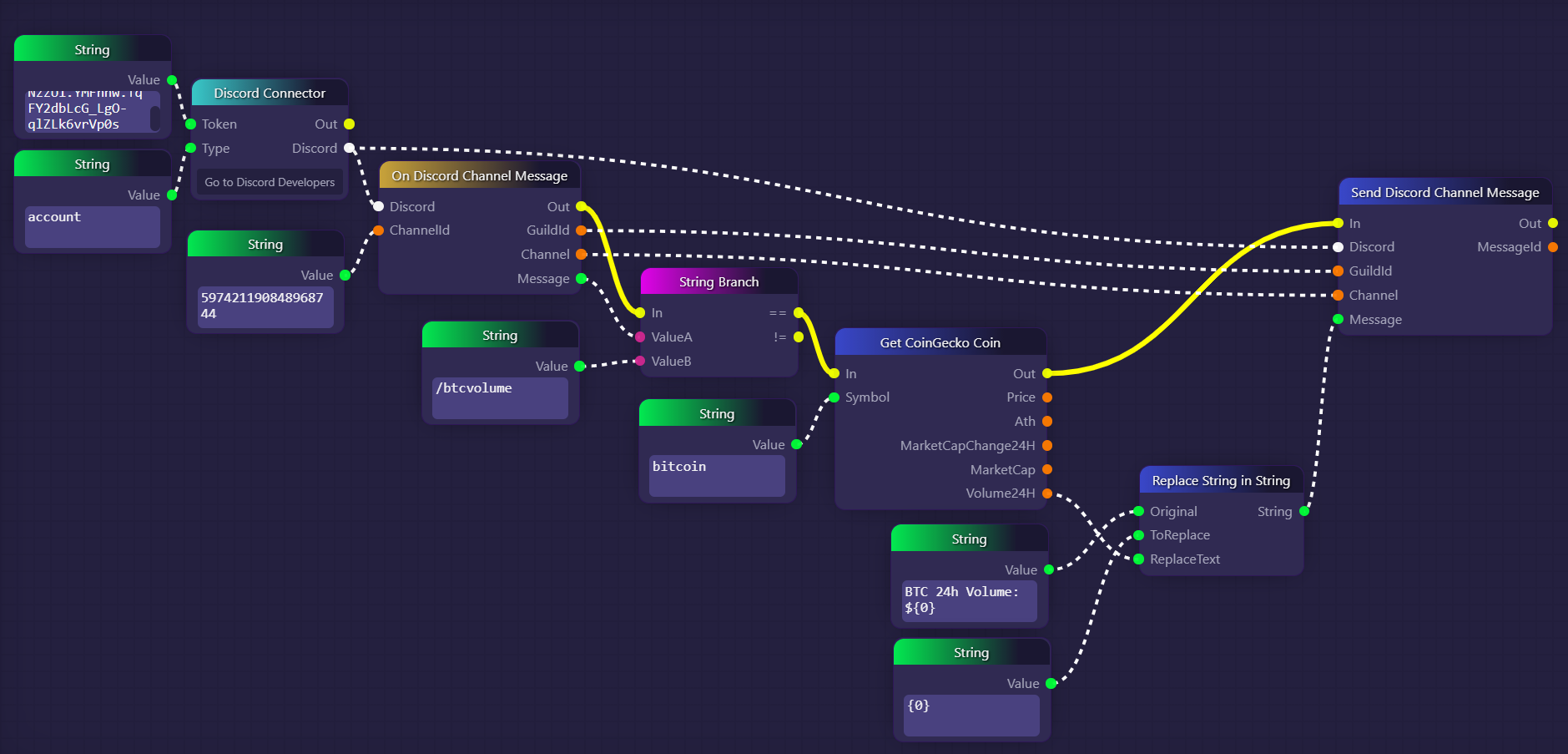Click the Go to Discord Developers button
This screenshot has height=754, width=1568.
(x=269, y=182)
